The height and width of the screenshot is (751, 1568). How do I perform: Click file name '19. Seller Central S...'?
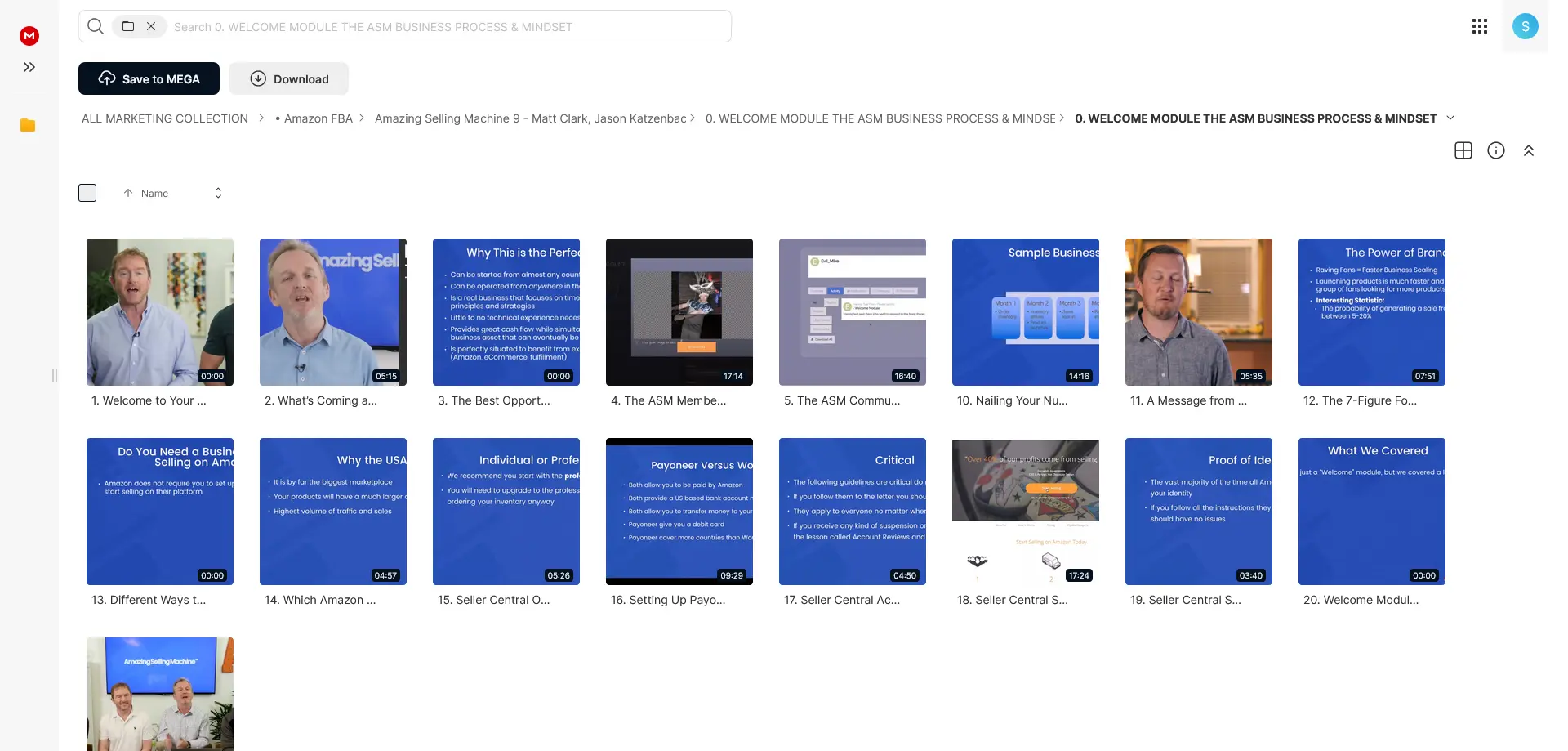click(1186, 600)
